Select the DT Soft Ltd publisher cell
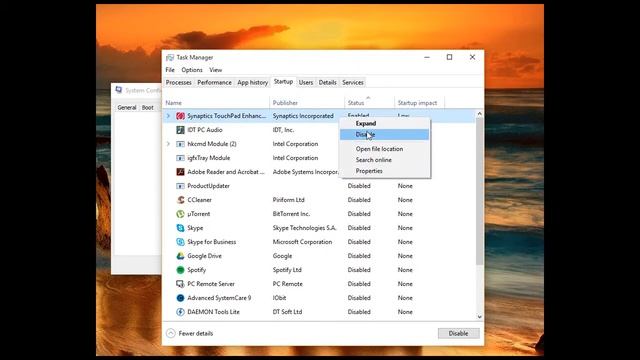The width and height of the screenshot is (640, 360). point(287,312)
